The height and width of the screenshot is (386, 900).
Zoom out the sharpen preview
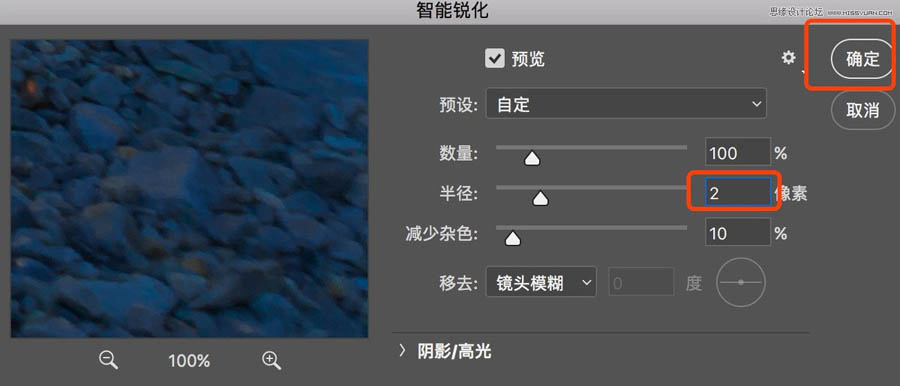(108, 360)
